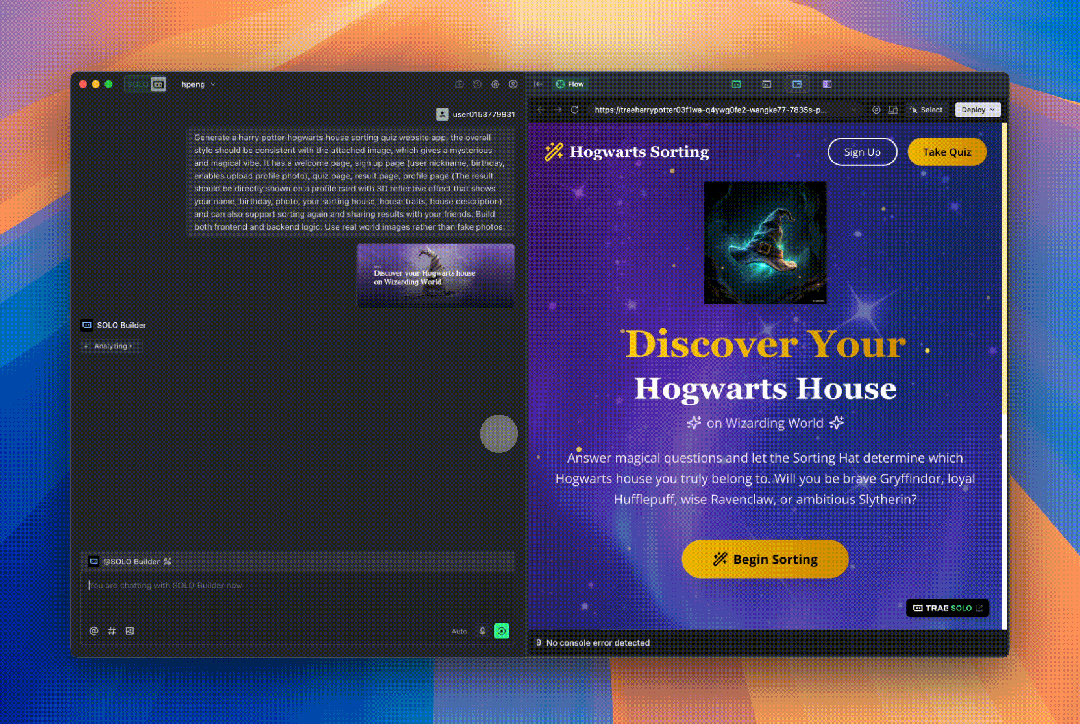Click the Sorting Hat image
The image size is (1080, 724).
[765, 242]
